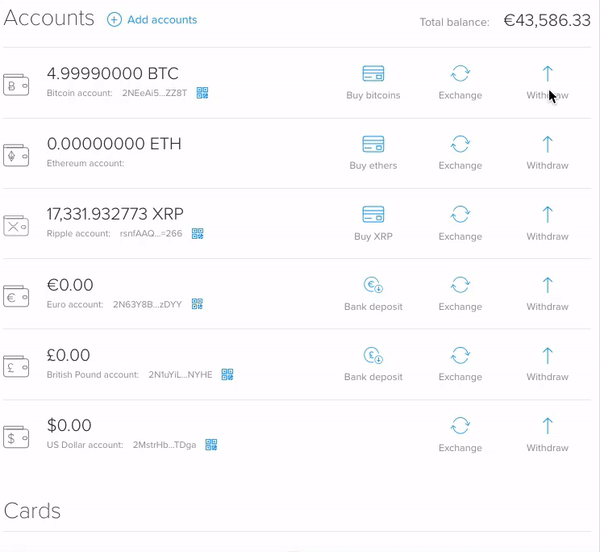600x552 pixels.
Task: Click the Euro wallet icon
Action: coord(16,296)
